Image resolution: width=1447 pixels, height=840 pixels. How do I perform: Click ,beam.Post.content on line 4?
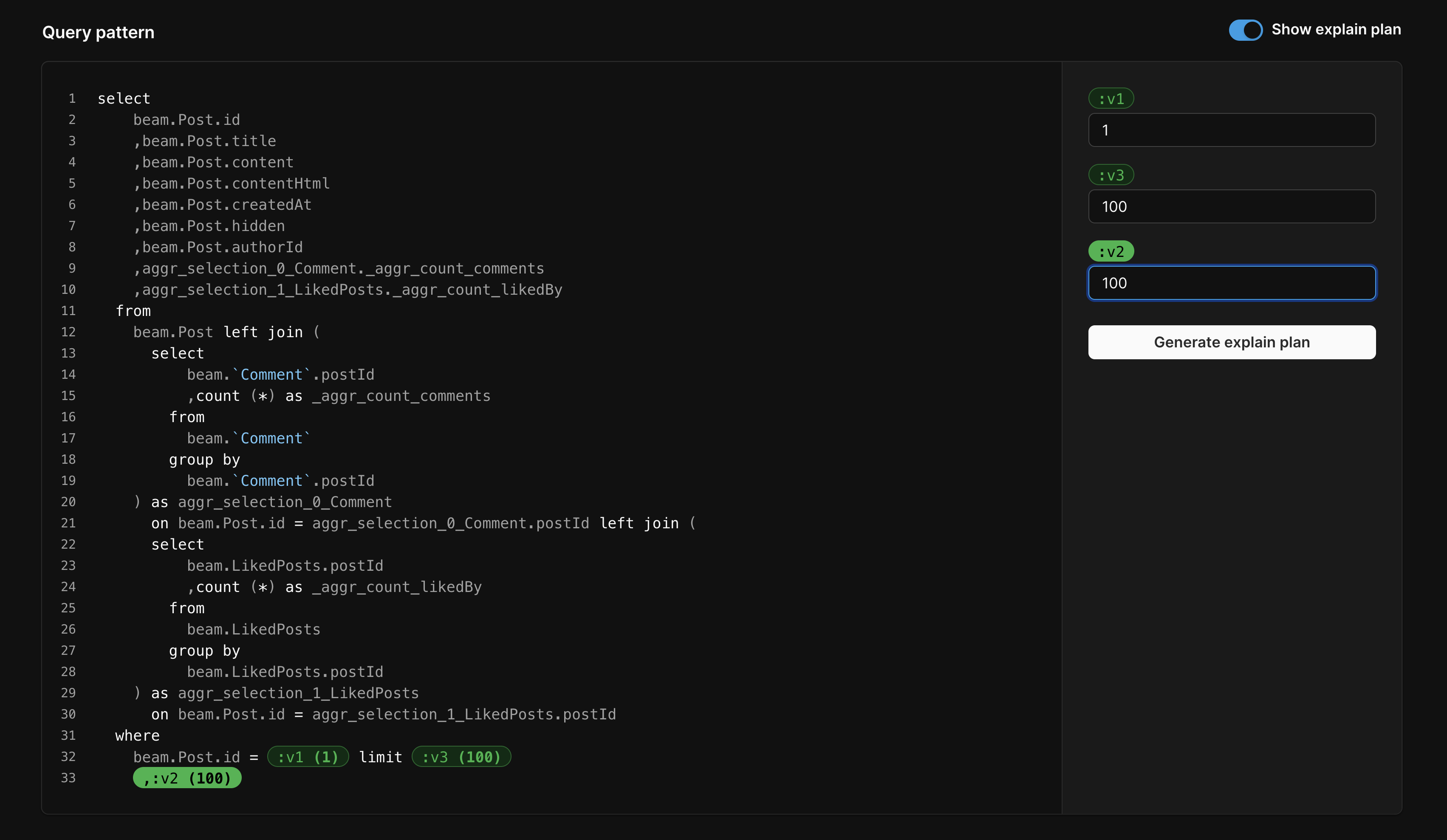coord(214,162)
